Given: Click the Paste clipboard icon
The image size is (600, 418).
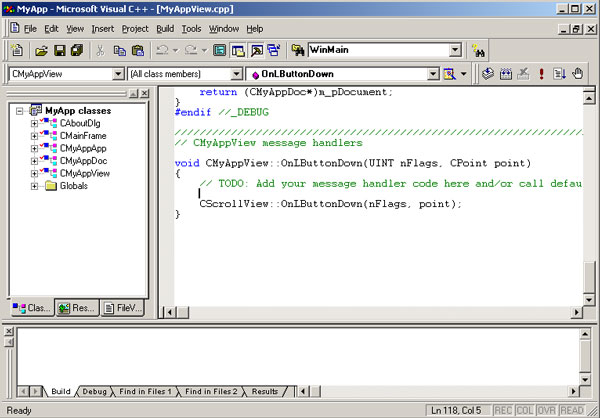Looking at the screenshot, I should pos(138,50).
